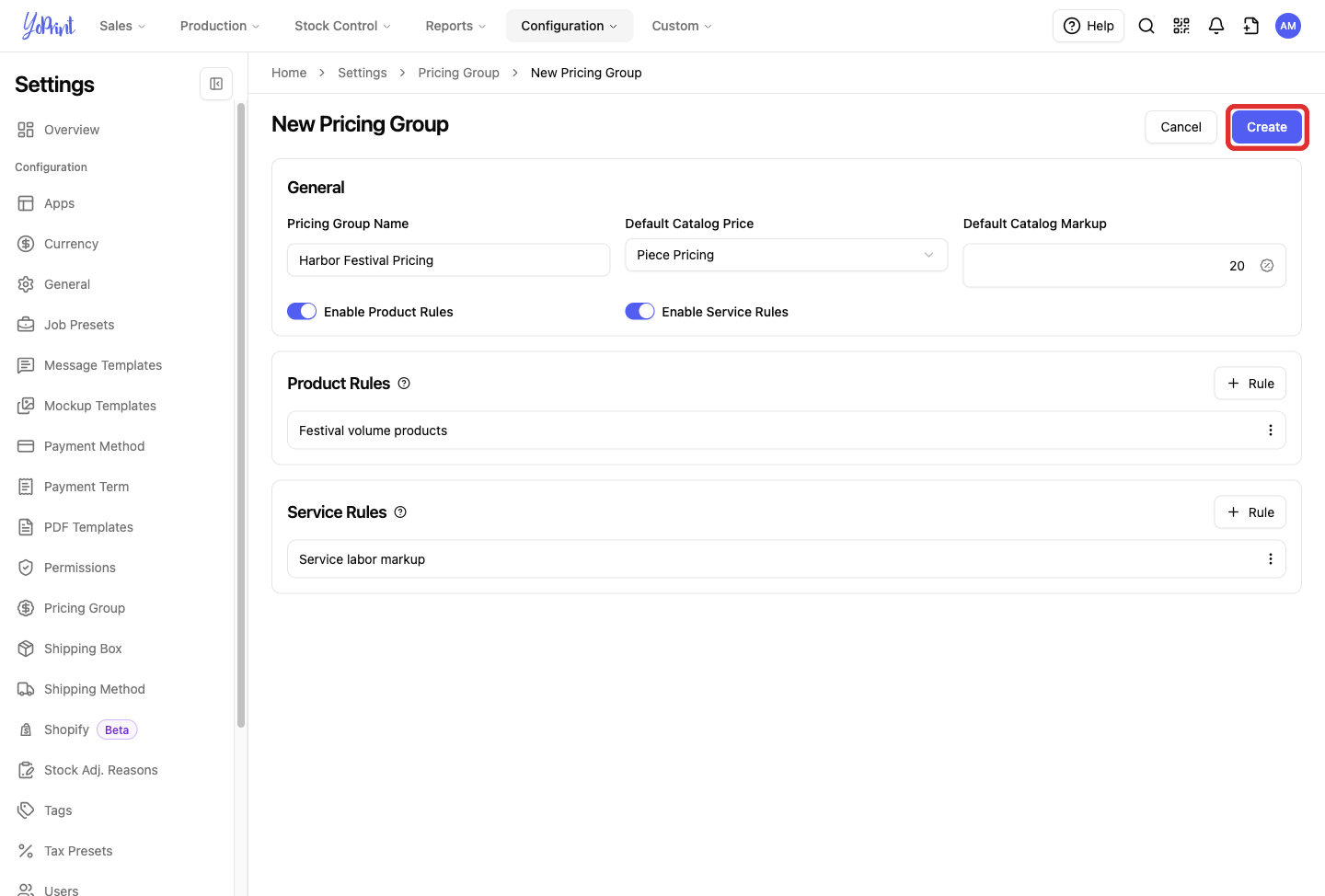This screenshot has width=1325, height=896.
Task: Focus the Pricing Group Name field
Action: (448, 260)
